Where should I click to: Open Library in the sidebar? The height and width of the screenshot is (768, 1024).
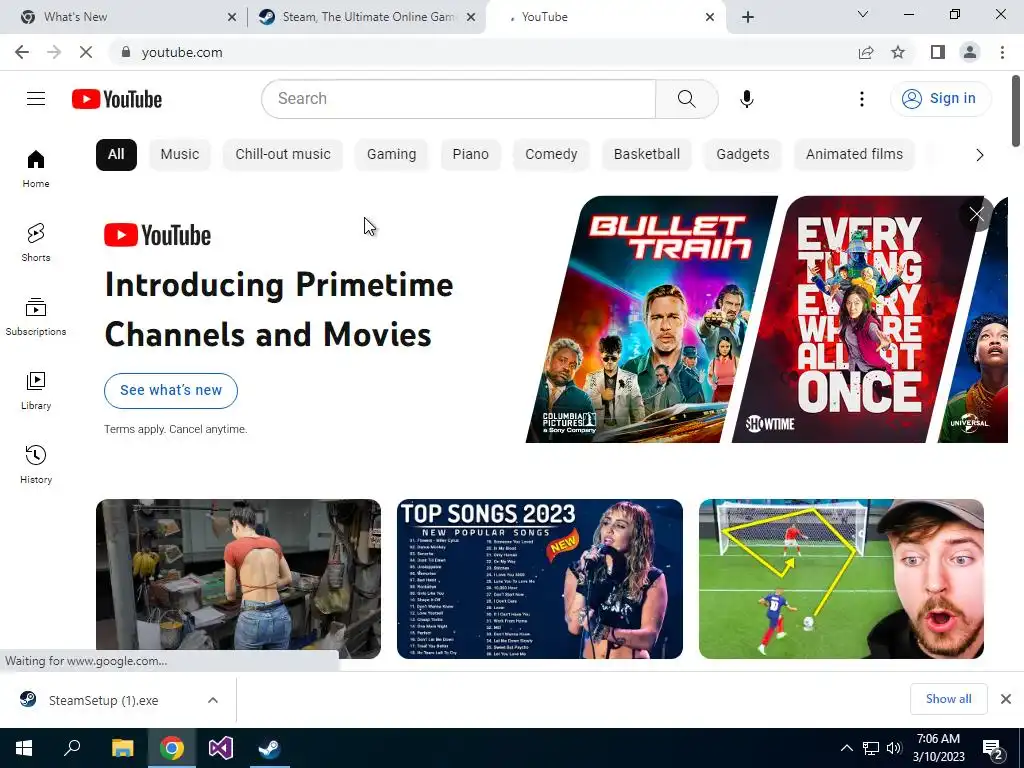tap(36, 391)
